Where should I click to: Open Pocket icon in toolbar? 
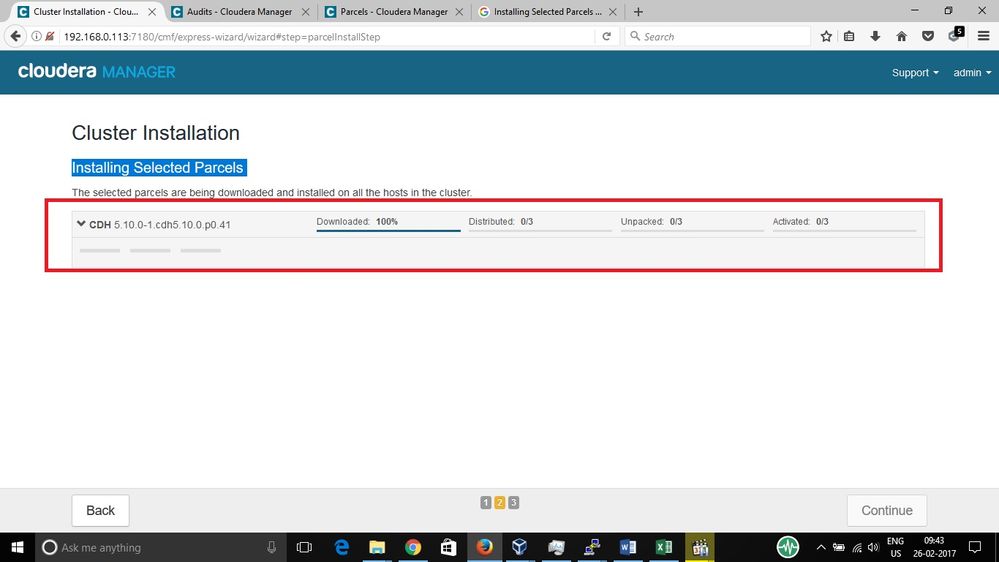click(928, 36)
